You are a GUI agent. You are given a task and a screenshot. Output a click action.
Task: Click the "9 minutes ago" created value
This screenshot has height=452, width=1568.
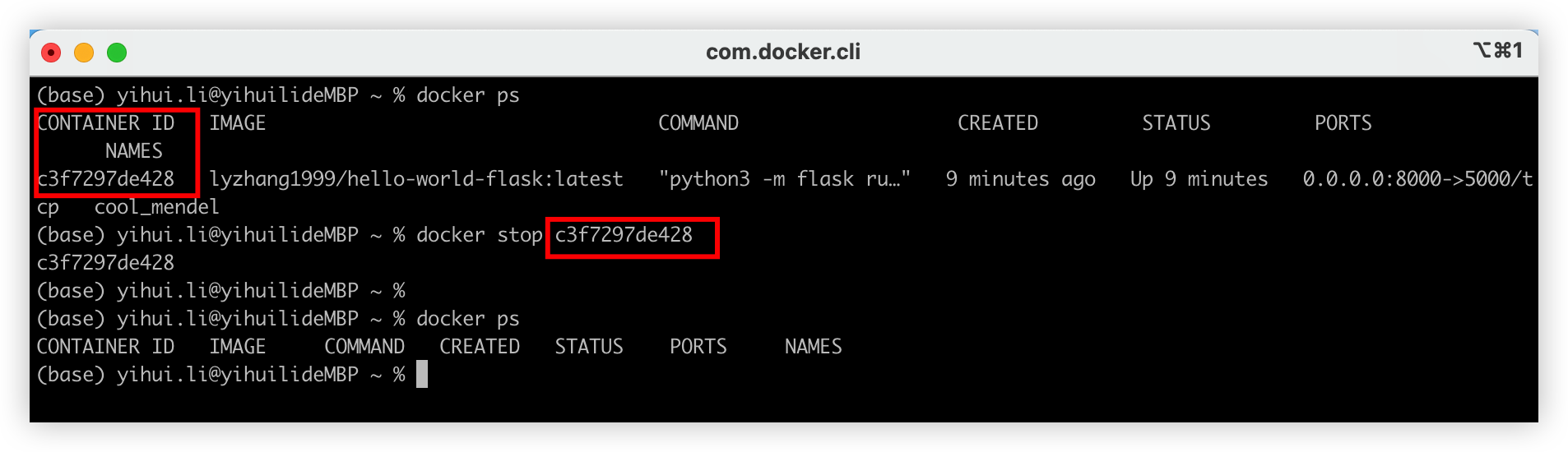click(x=1020, y=179)
